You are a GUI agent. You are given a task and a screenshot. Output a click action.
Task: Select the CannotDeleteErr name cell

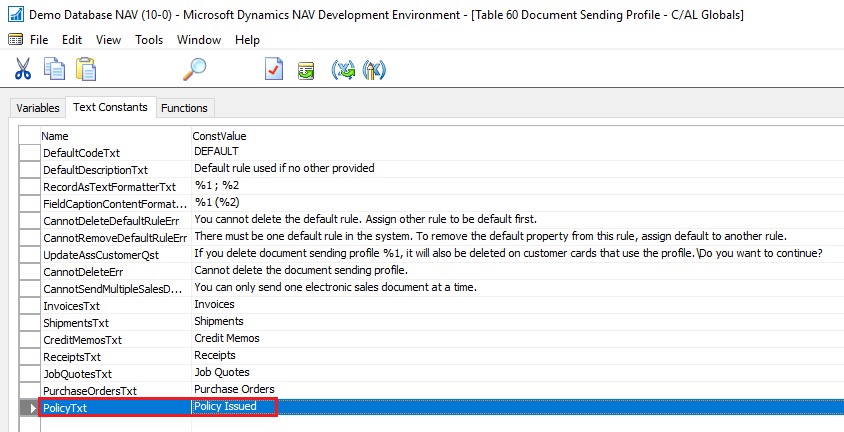(114, 272)
